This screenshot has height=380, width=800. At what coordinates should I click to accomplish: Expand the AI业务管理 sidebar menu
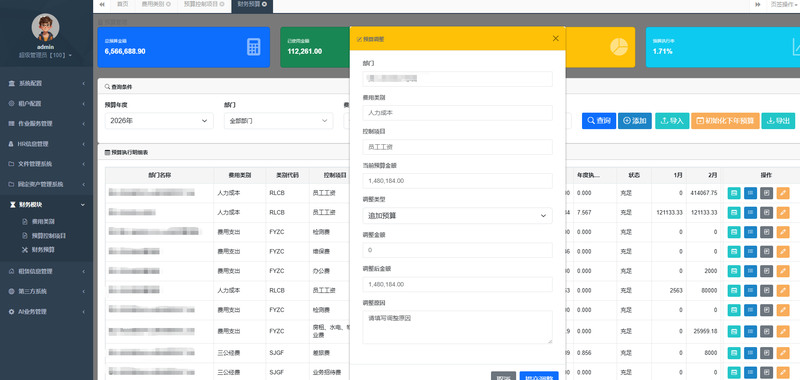[x=46, y=312]
